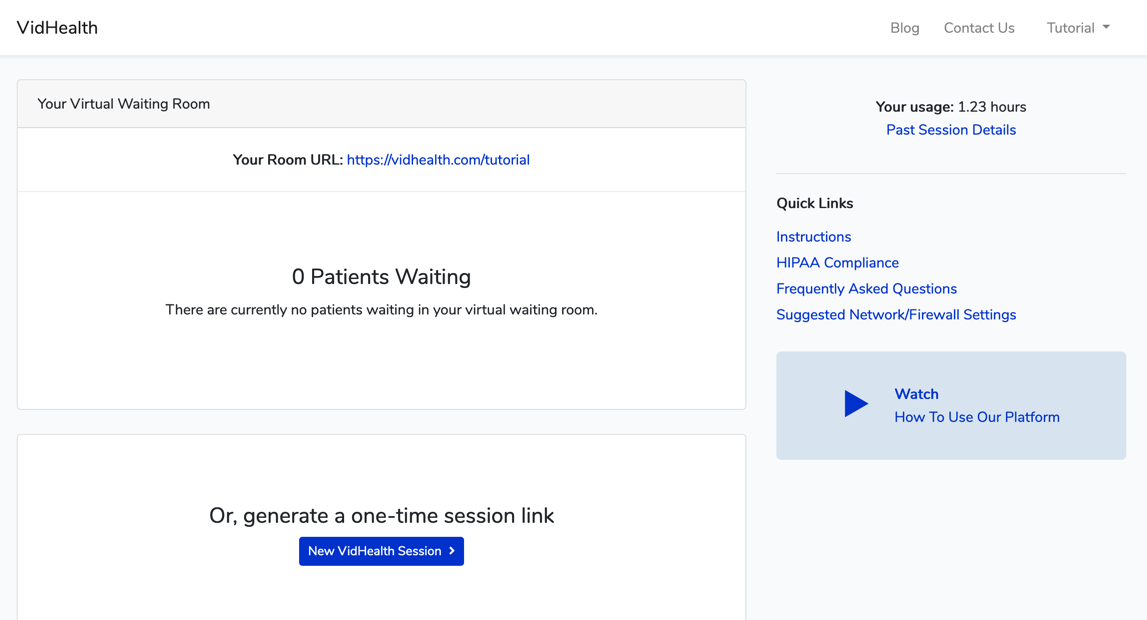Open HIPAA Compliance link

point(838,262)
